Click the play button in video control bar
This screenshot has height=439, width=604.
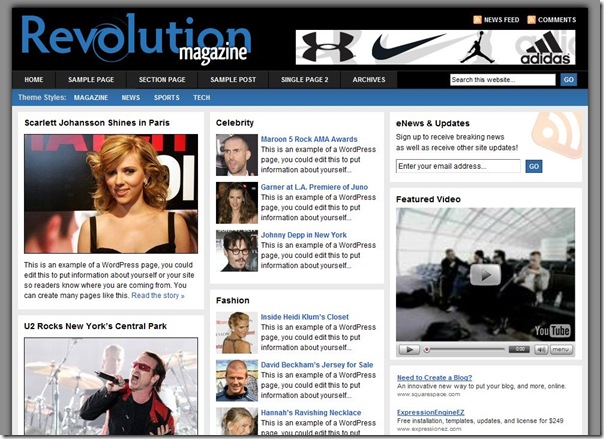coord(409,350)
